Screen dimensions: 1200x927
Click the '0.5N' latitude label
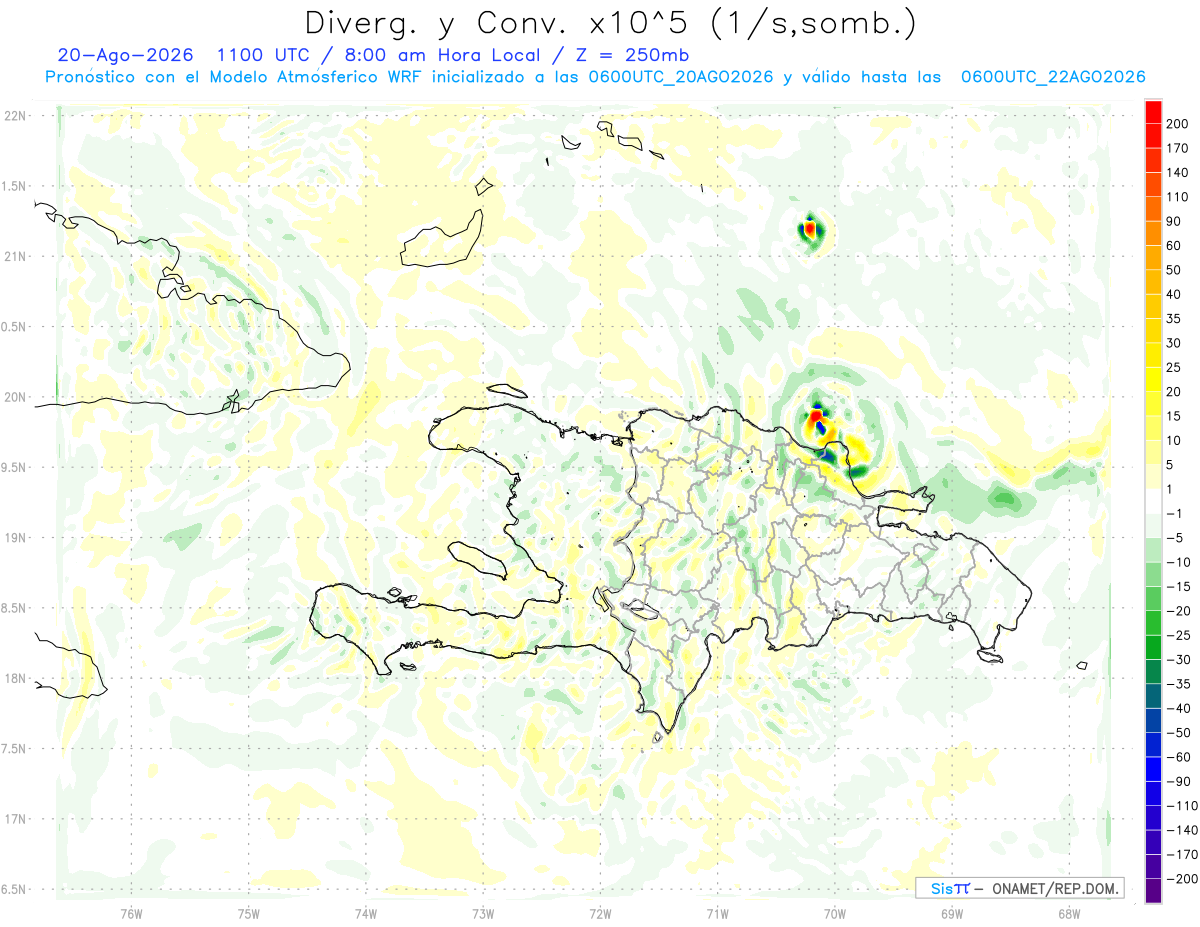14,327
